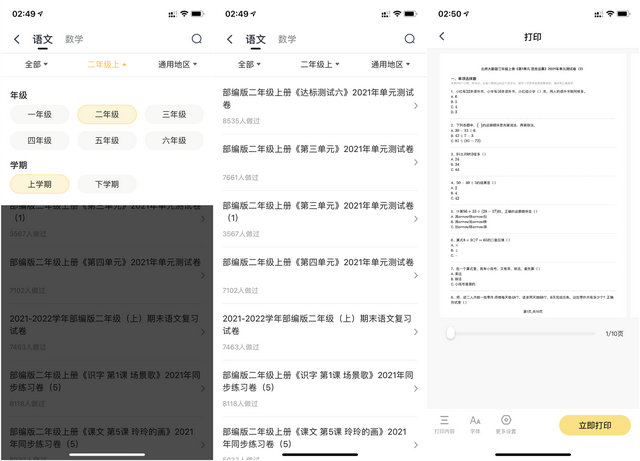This screenshot has width=640, height=461.
Task: Pick the 六年级 grade chip
Action: point(174,140)
